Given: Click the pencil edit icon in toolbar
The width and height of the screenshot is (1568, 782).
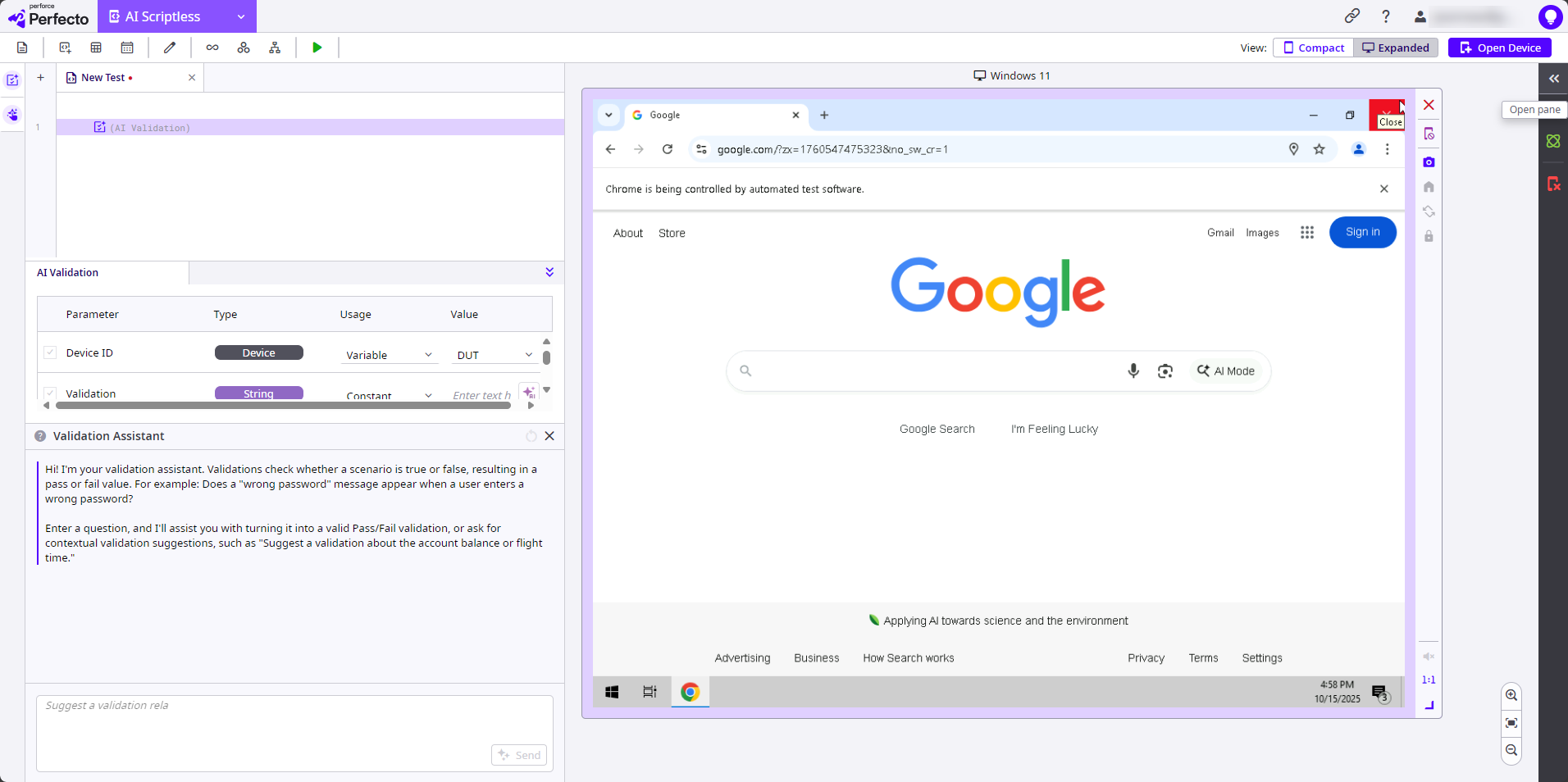Looking at the screenshot, I should [170, 48].
